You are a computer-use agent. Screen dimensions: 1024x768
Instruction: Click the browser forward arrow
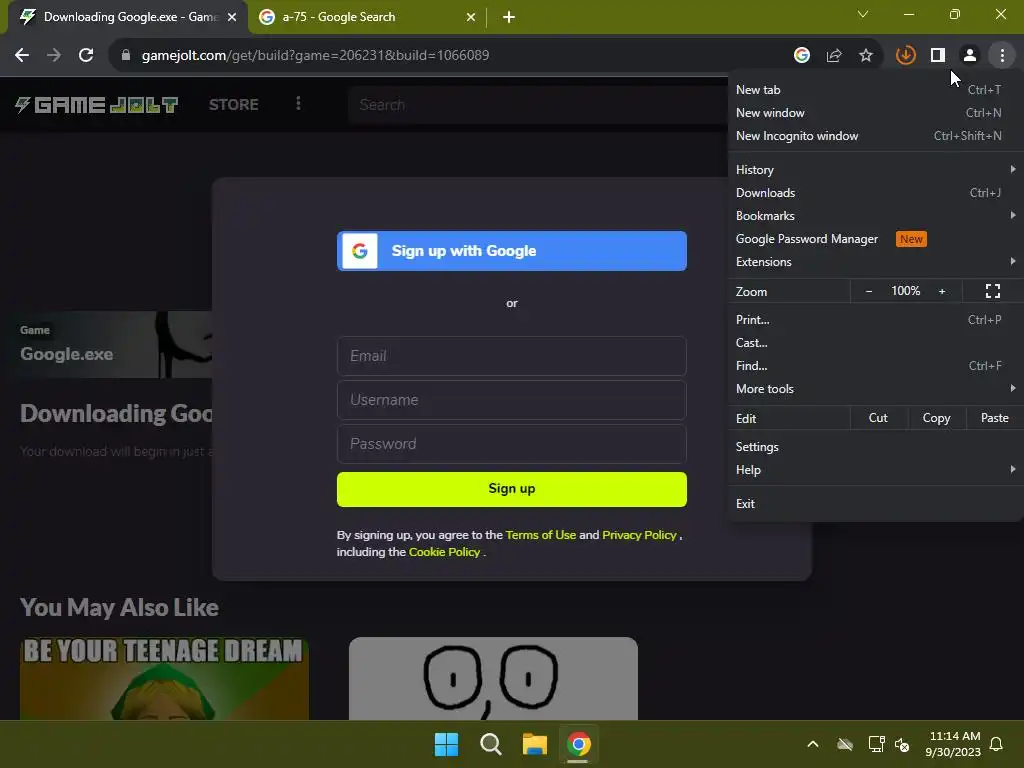54,55
